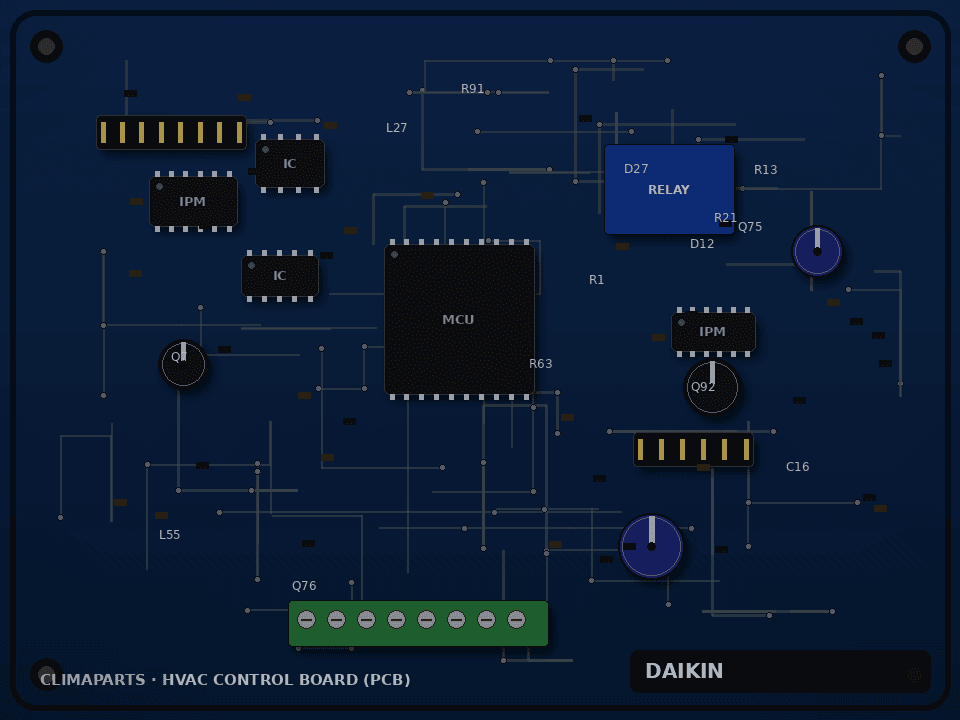
Task: Select the R63 label beside the MCU
Action: (x=541, y=364)
